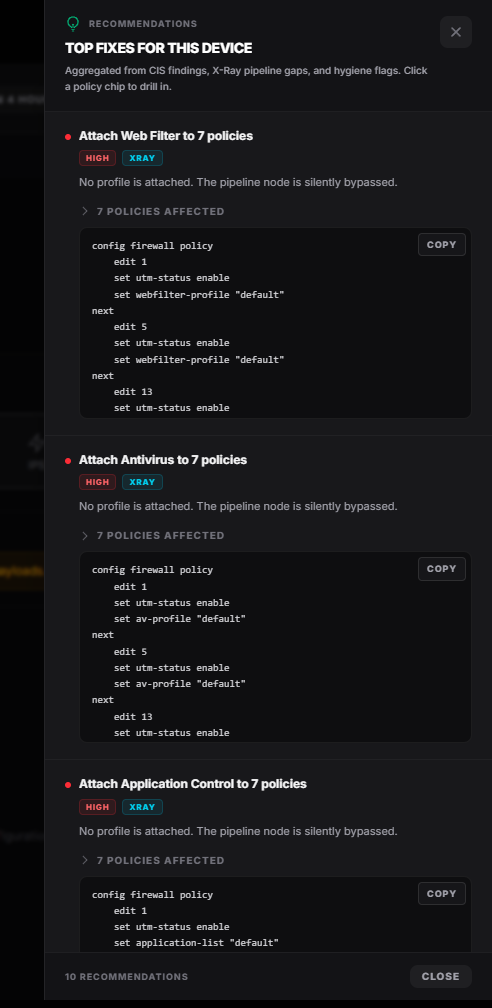Copy the Application Control config code
This screenshot has height=1008, width=492.
441,893
